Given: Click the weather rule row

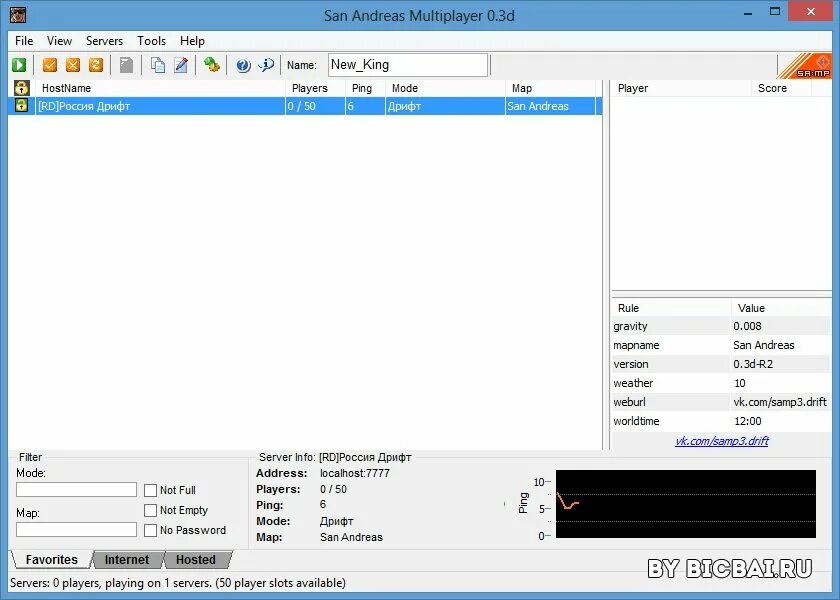Looking at the screenshot, I should 721,383.
